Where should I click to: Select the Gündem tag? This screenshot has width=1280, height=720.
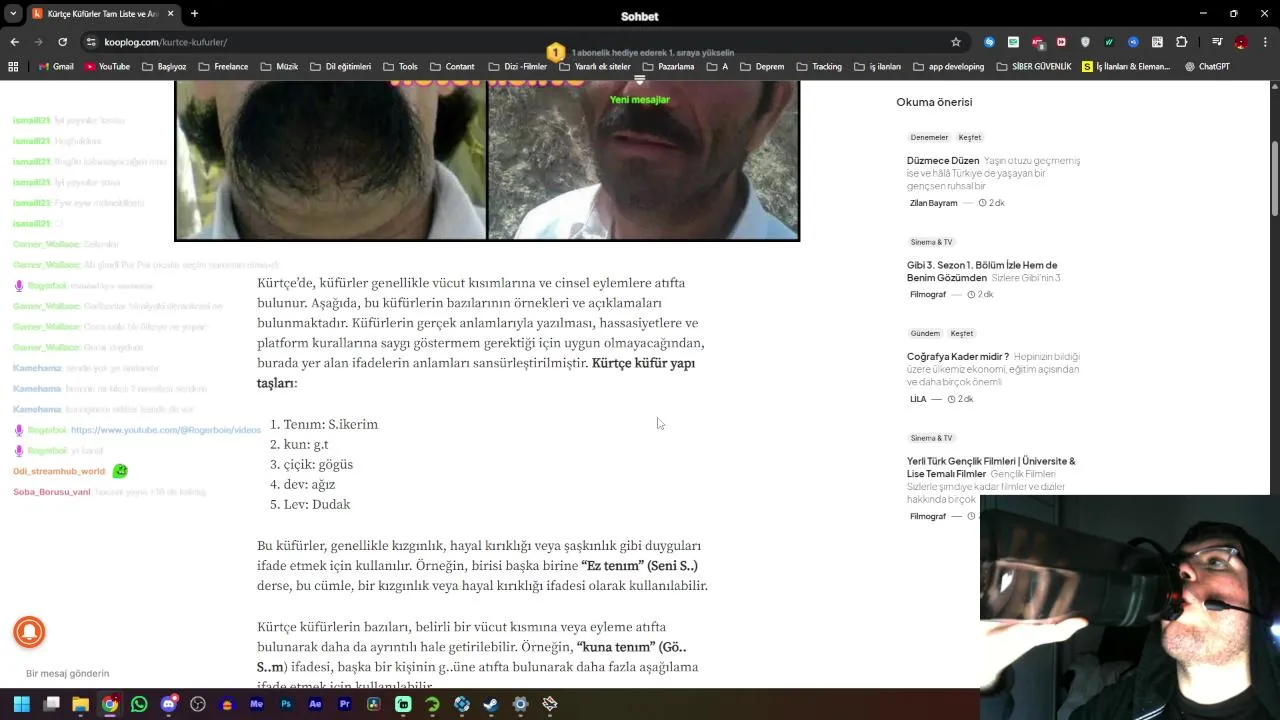[925, 333]
